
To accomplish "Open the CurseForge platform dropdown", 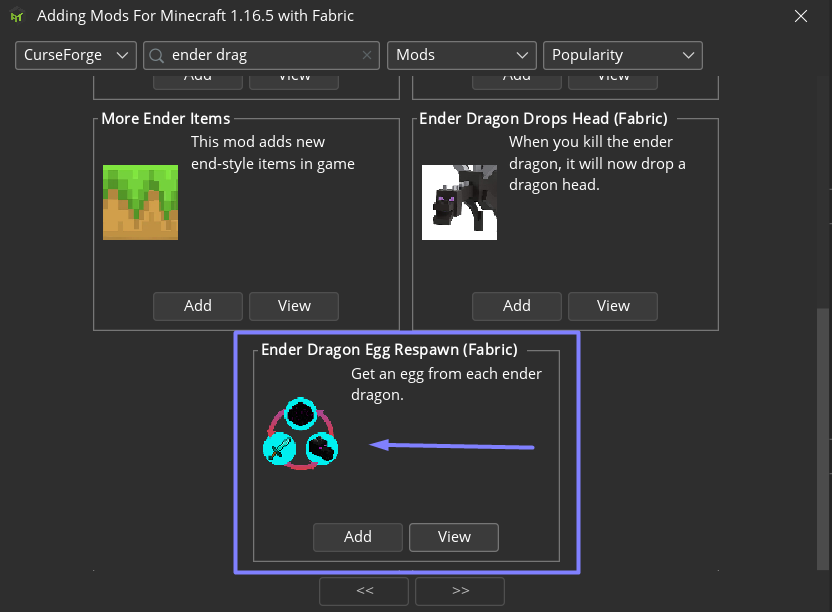I will coord(76,55).
